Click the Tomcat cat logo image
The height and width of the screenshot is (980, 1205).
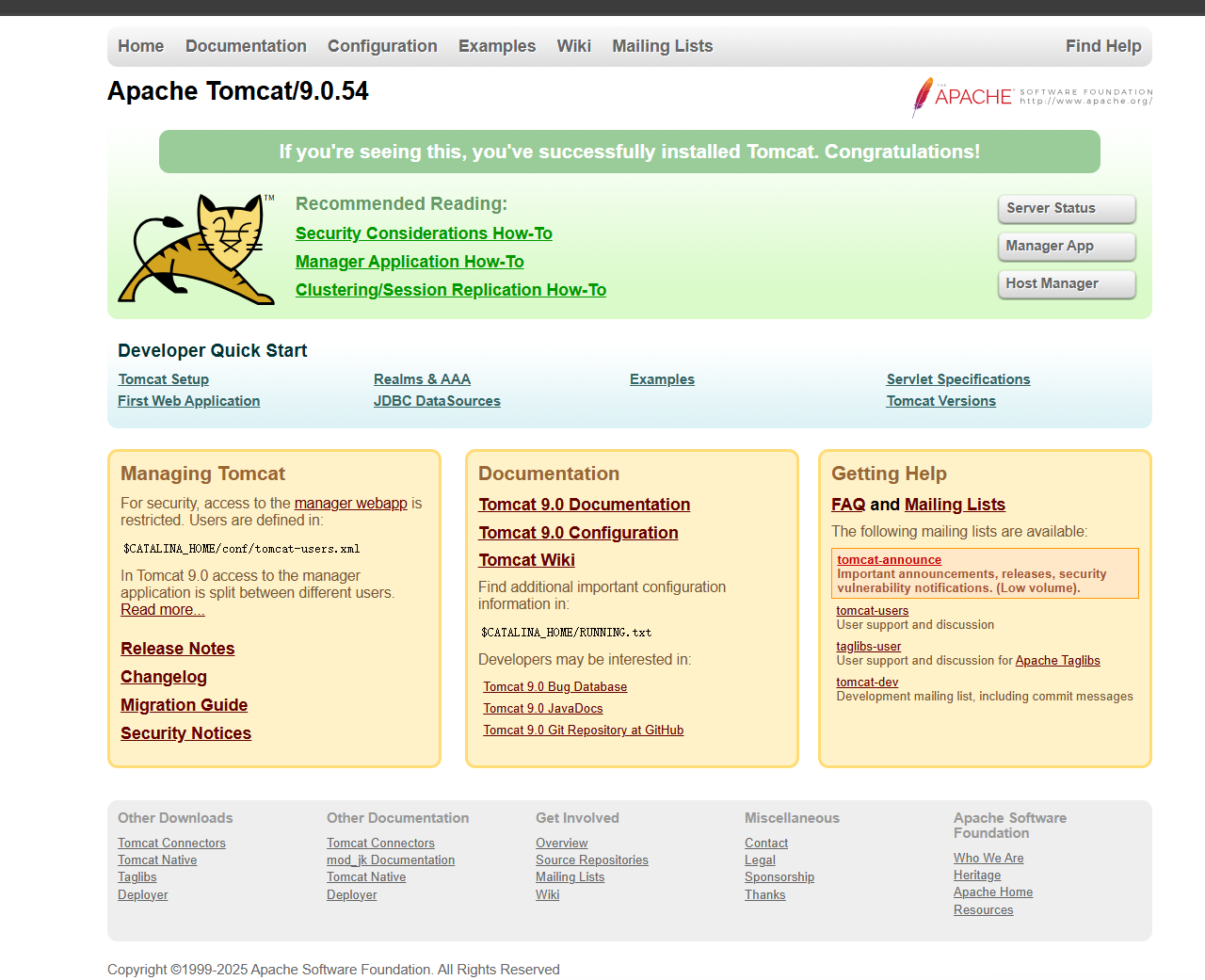(197, 249)
